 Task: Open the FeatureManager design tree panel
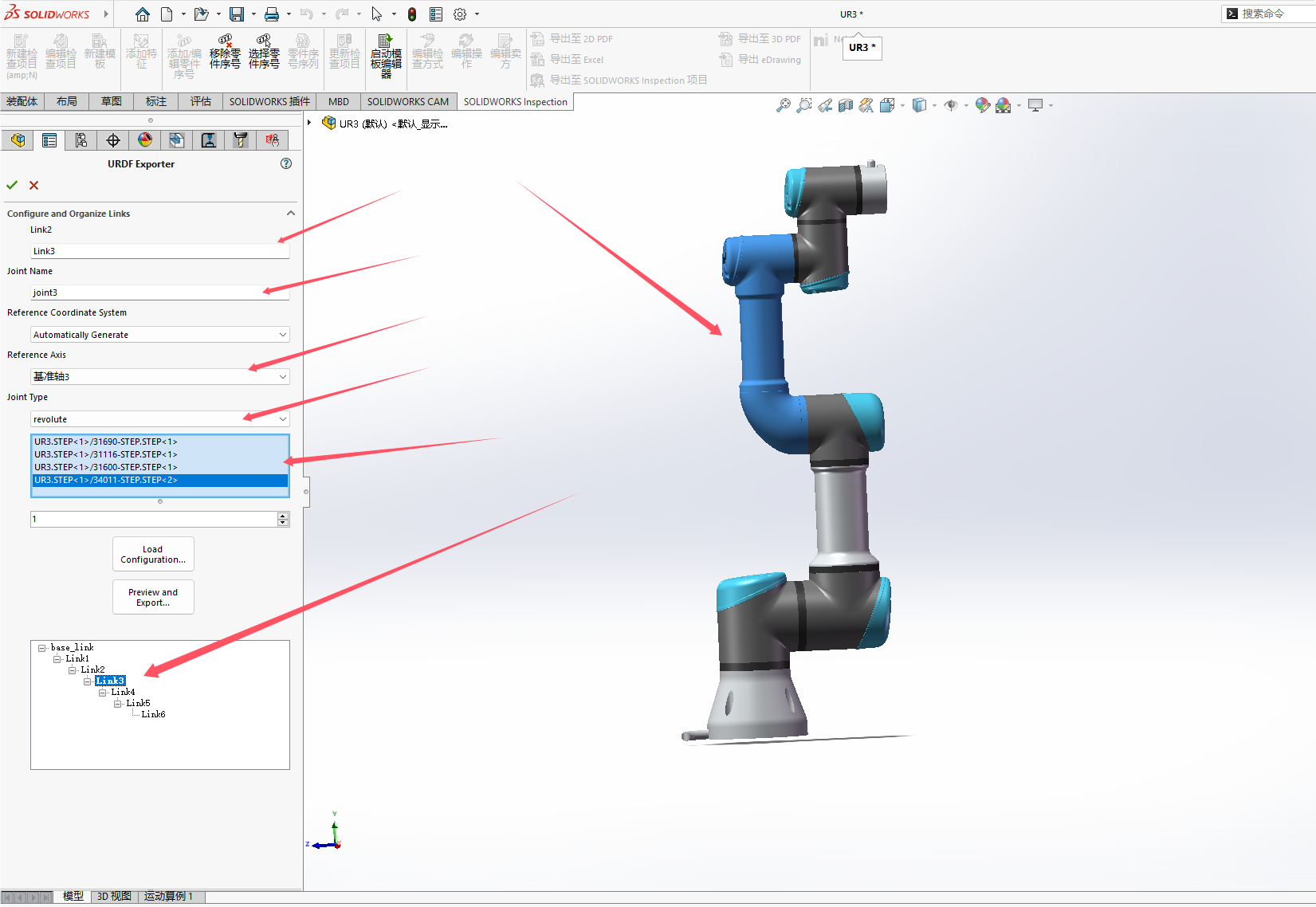pyautogui.click(x=18, y=139)
